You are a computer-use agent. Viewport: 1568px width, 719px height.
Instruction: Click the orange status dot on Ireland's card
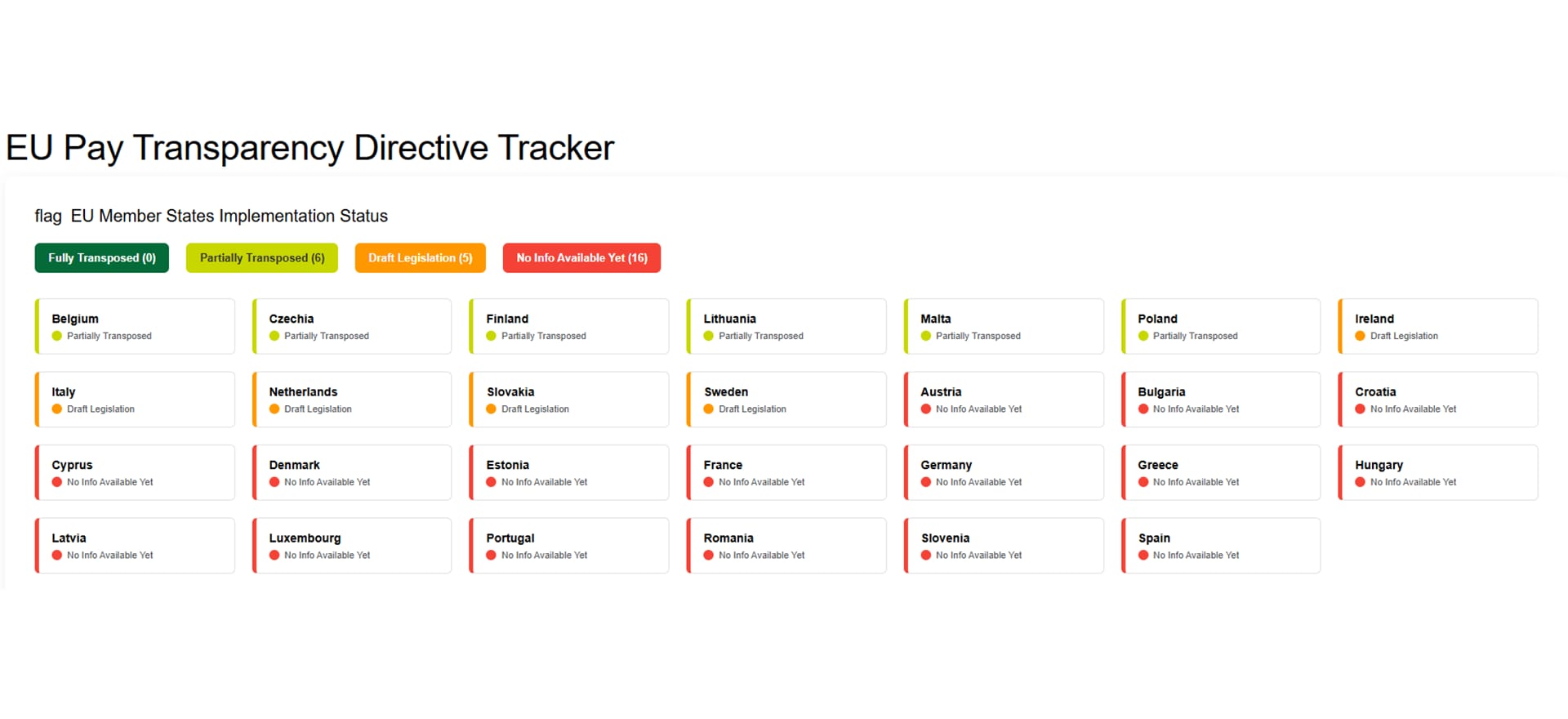click(1360, 336)
